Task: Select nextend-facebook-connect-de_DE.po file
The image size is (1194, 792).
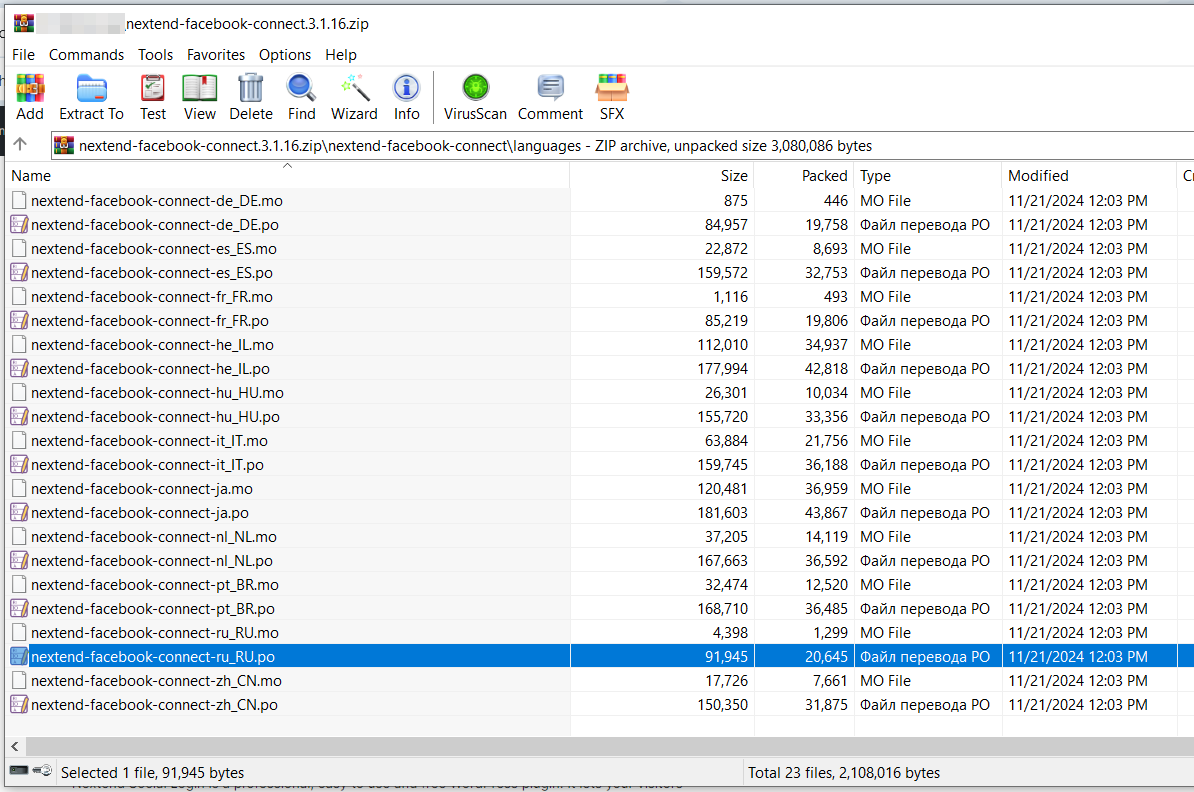Action: (x=155, y=225)
